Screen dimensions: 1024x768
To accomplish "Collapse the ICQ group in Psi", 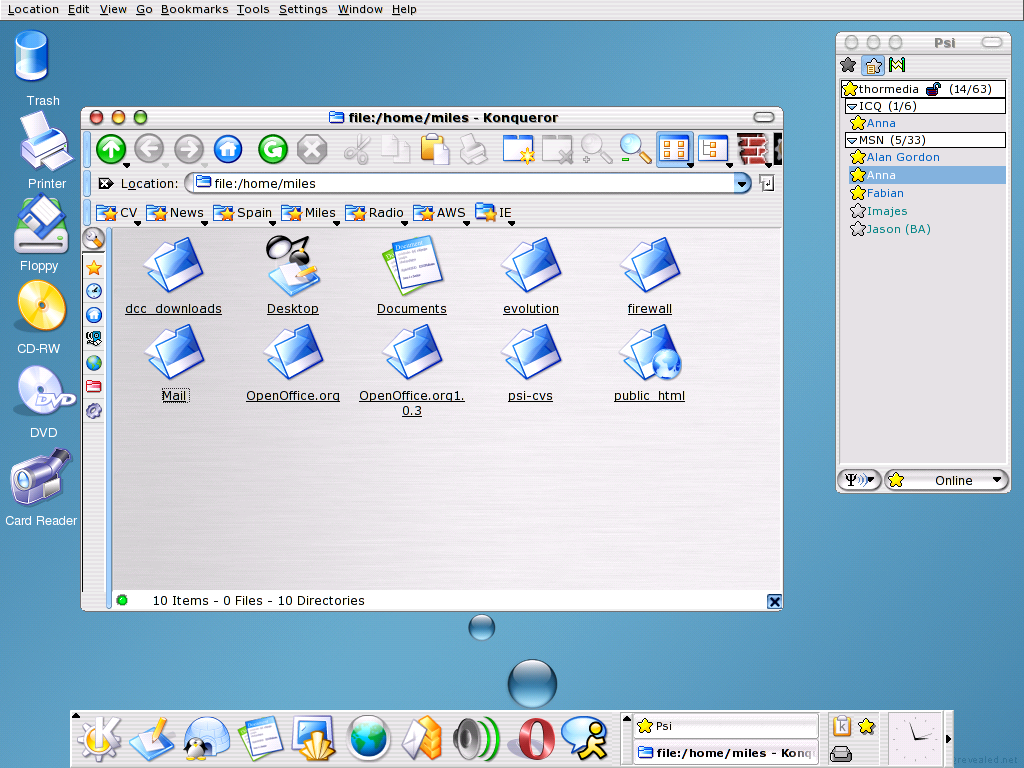I will click(x=852, y=106).
